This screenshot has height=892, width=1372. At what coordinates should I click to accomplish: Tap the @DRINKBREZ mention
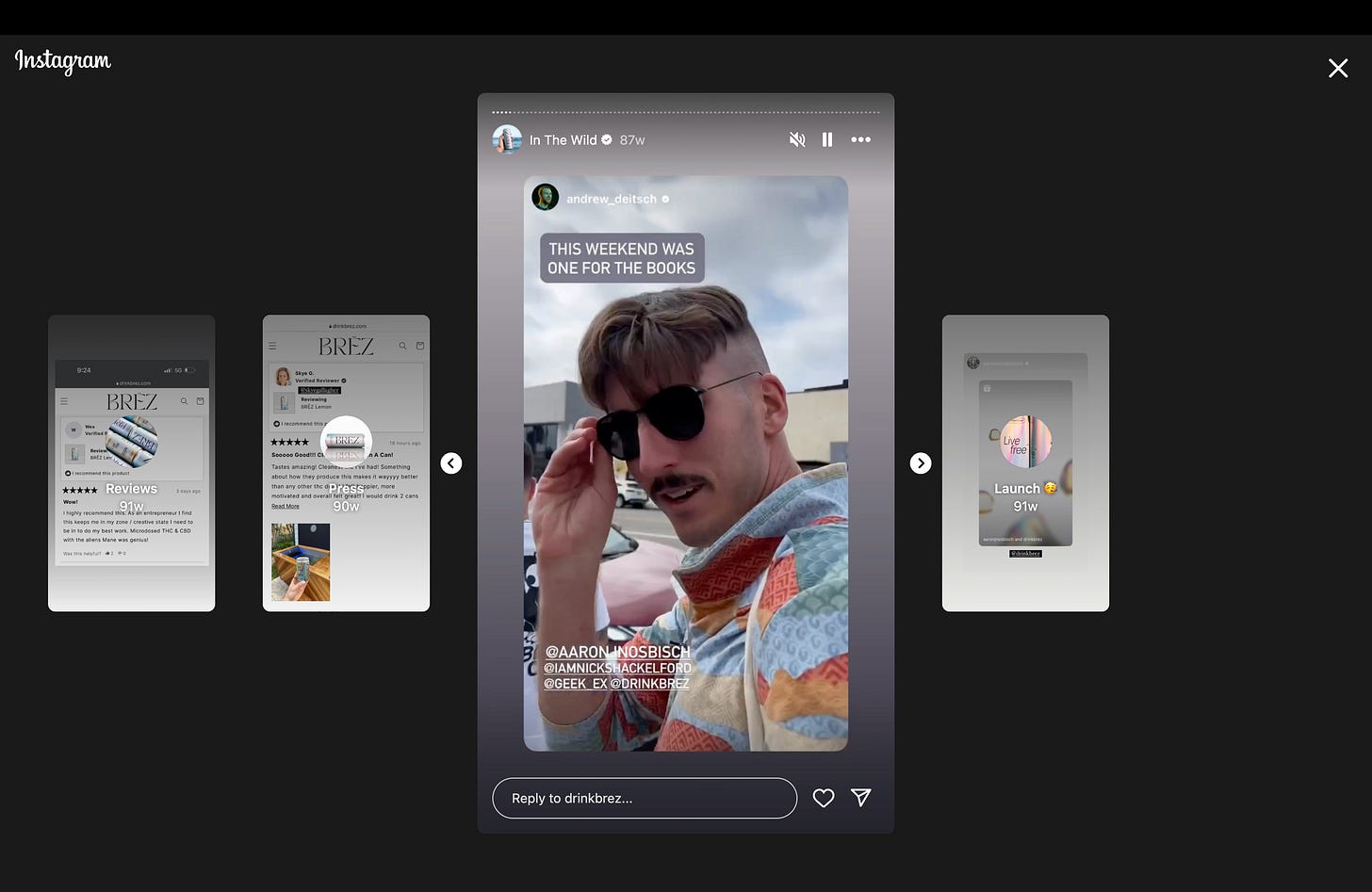click(x=649, y=684)
